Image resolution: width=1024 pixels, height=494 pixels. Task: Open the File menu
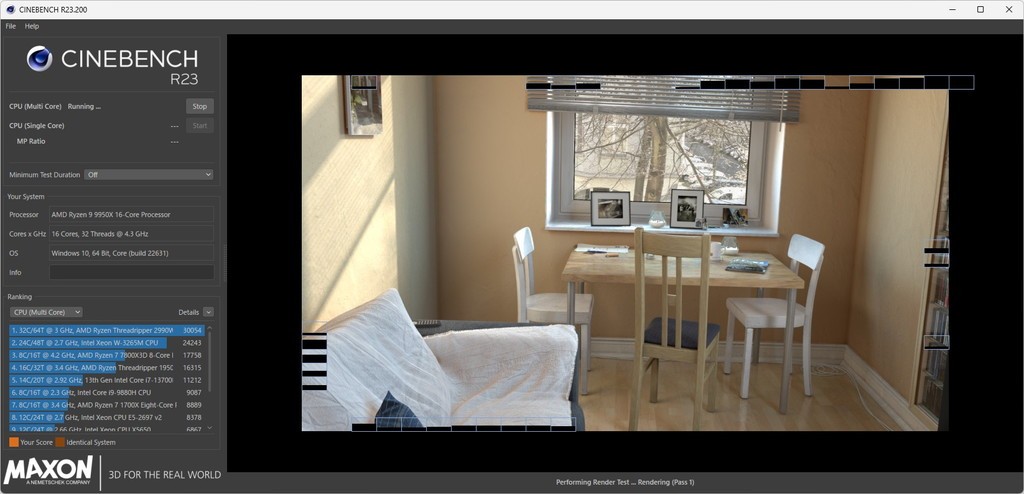(10, 26)
